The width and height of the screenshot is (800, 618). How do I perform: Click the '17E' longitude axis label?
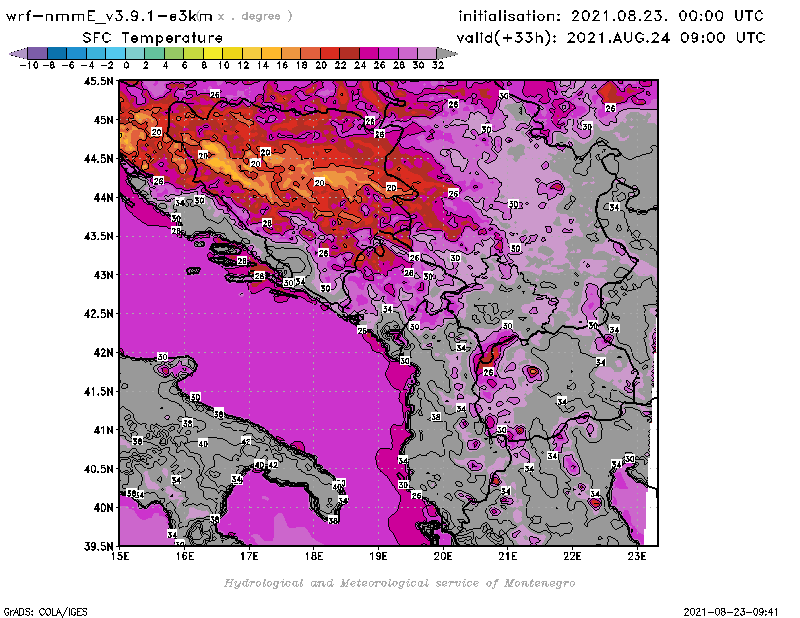(x=249, y=556)
